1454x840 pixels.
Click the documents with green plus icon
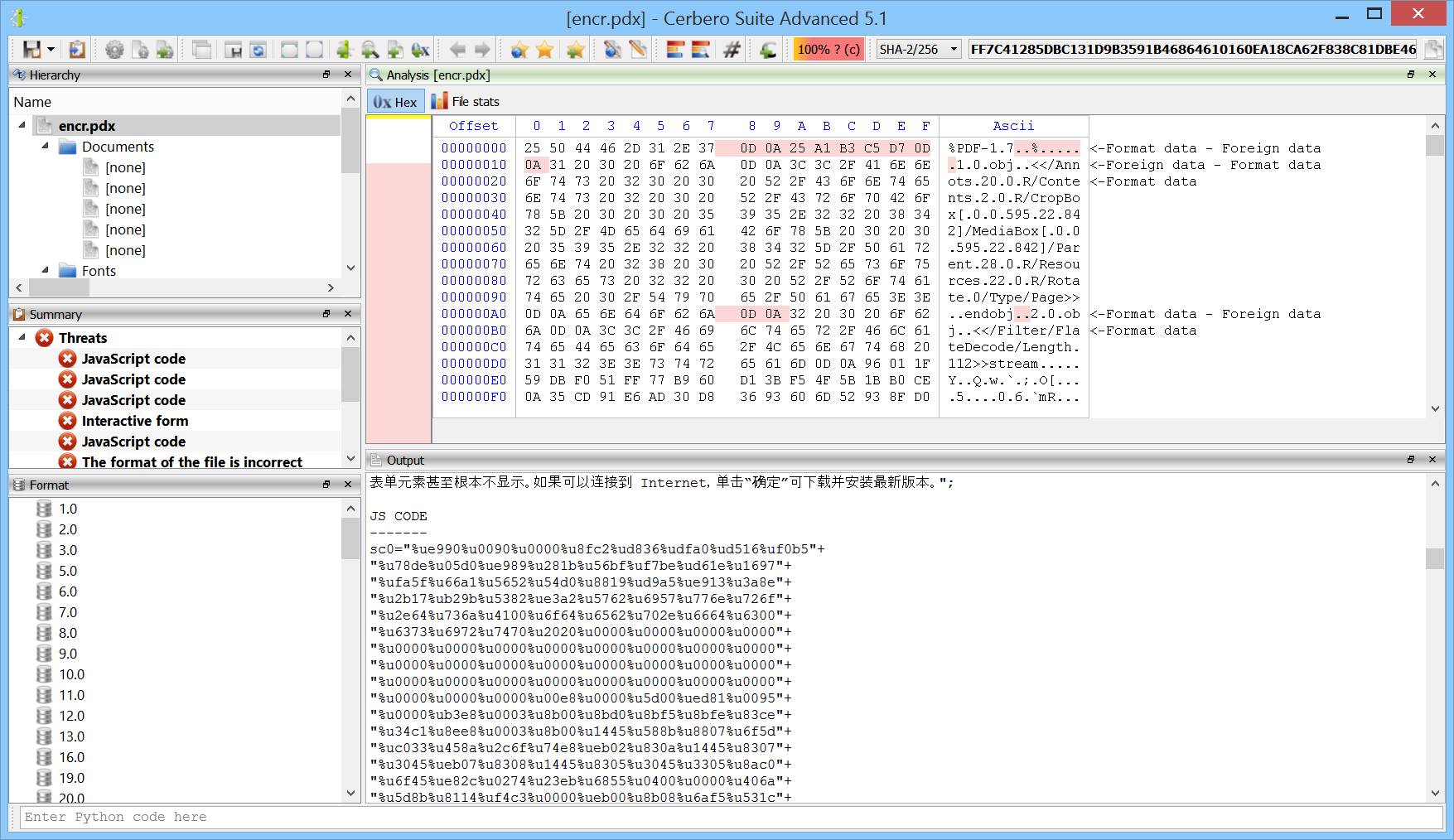click(166, 50)
